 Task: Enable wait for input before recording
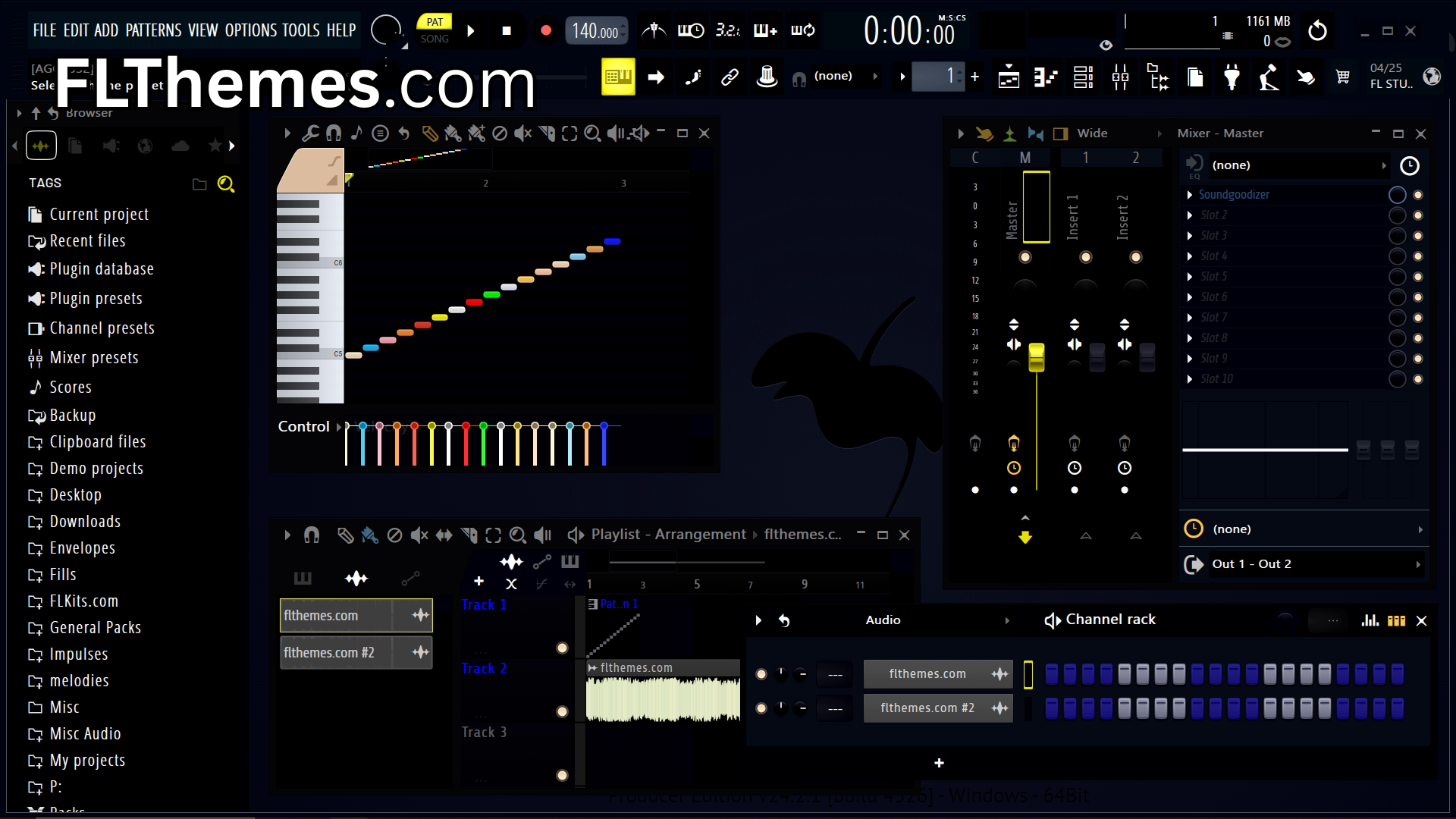tap(691, 31)
